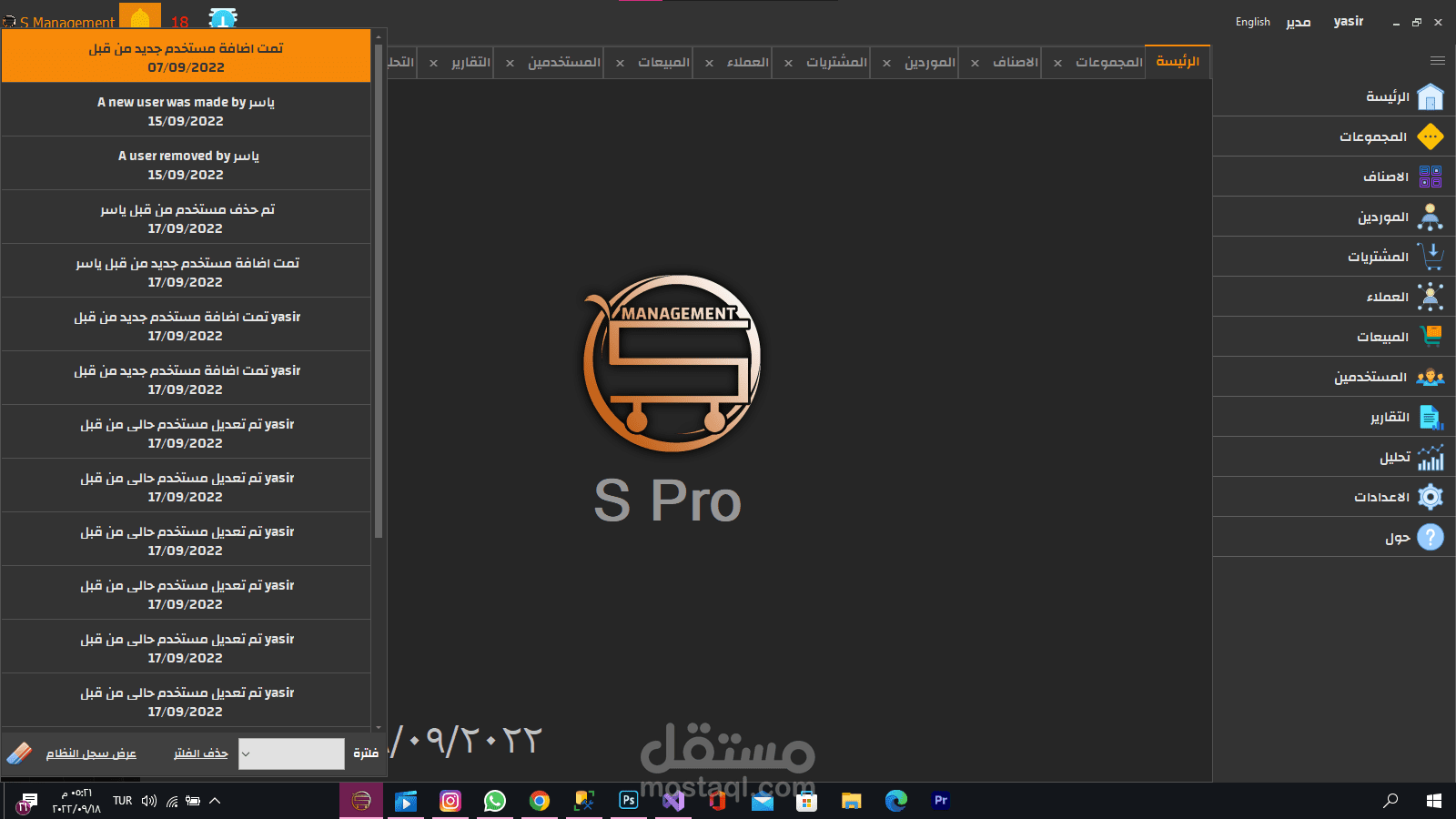Close the الموردين tab
The height and width of the screenshot is (819, 1456).
[886, 63]
